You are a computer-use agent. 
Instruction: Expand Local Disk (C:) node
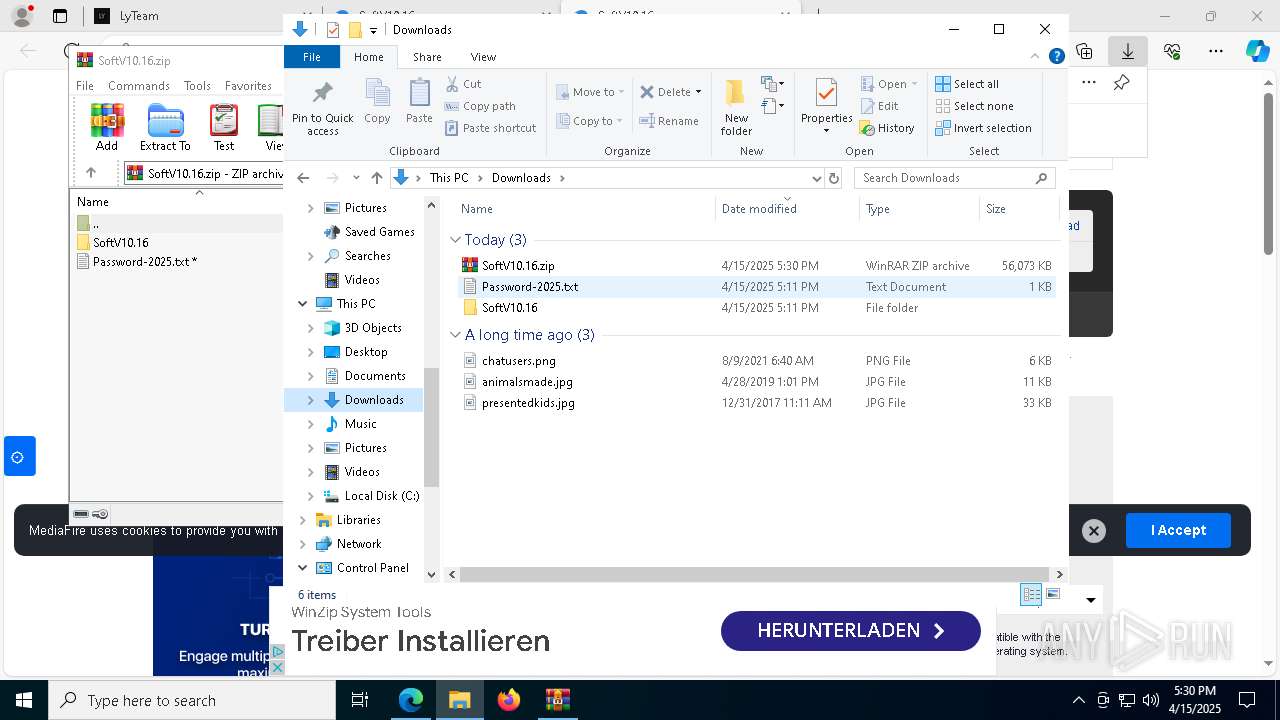(310, 496)
